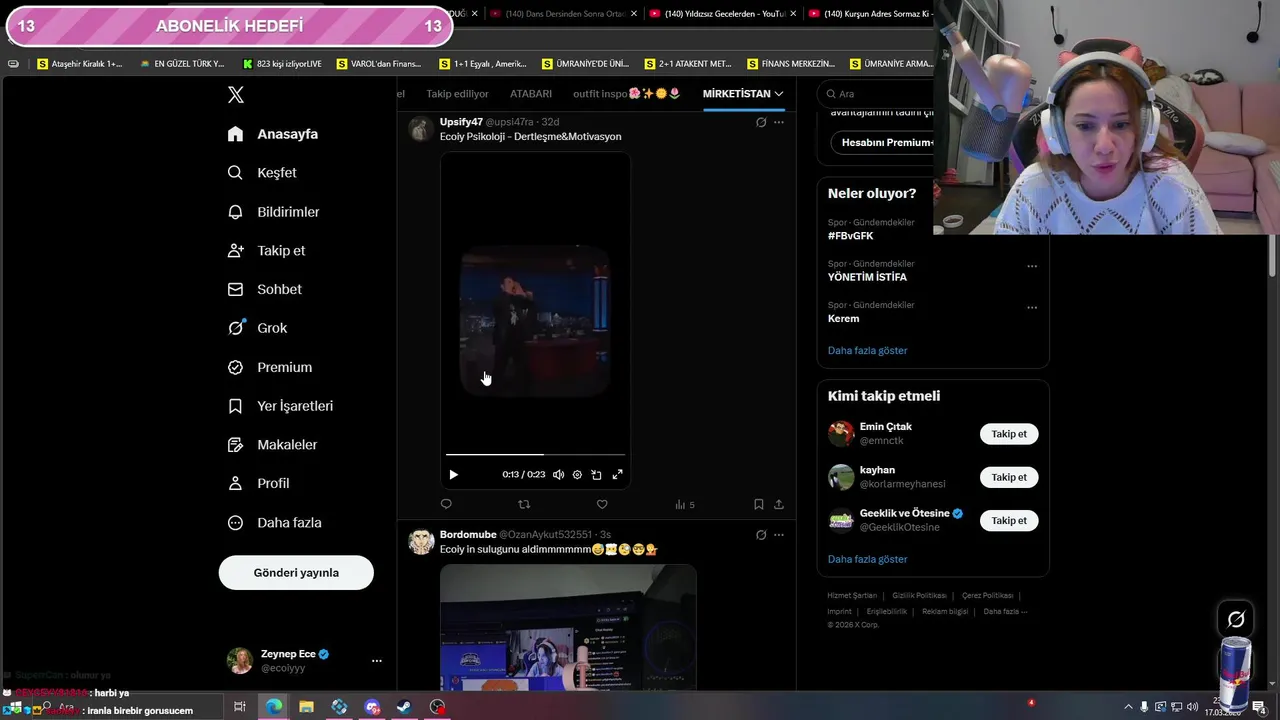Expand Daha fazla footer links
Image resolution: width=1280 pixels, height=720 pixels.
1005,612
